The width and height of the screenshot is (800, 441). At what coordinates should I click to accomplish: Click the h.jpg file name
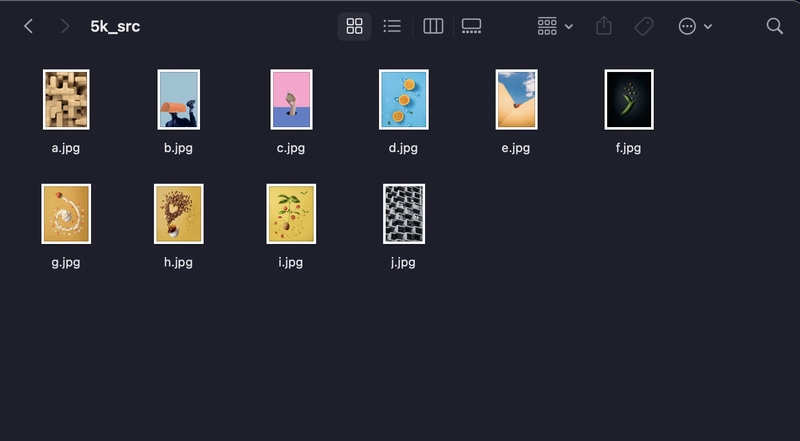point(179,262)
